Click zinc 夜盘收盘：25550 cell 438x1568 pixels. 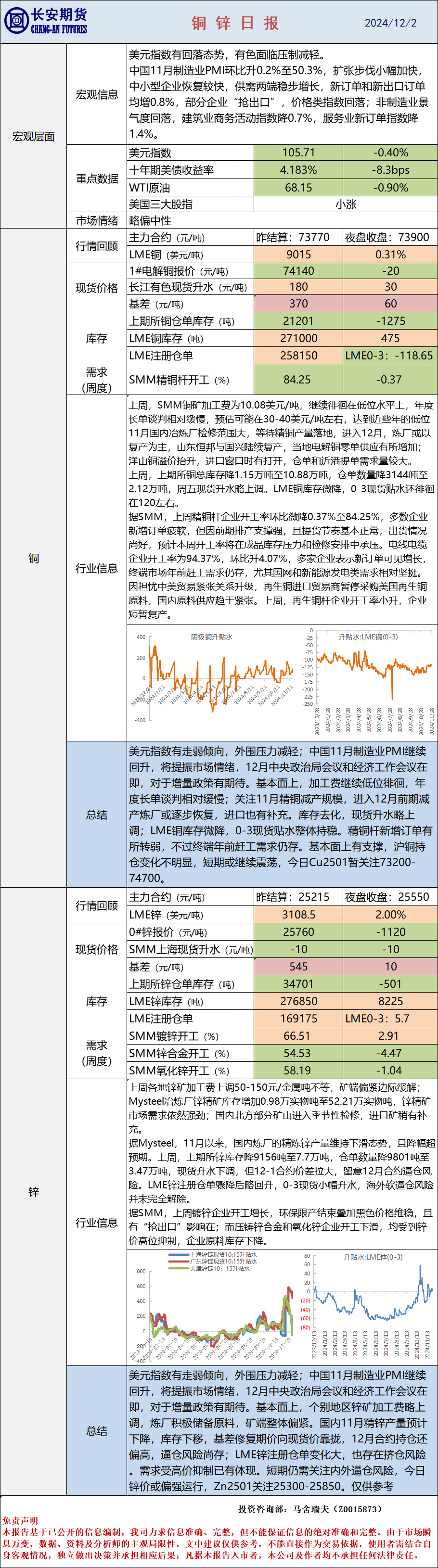[390, 897]
